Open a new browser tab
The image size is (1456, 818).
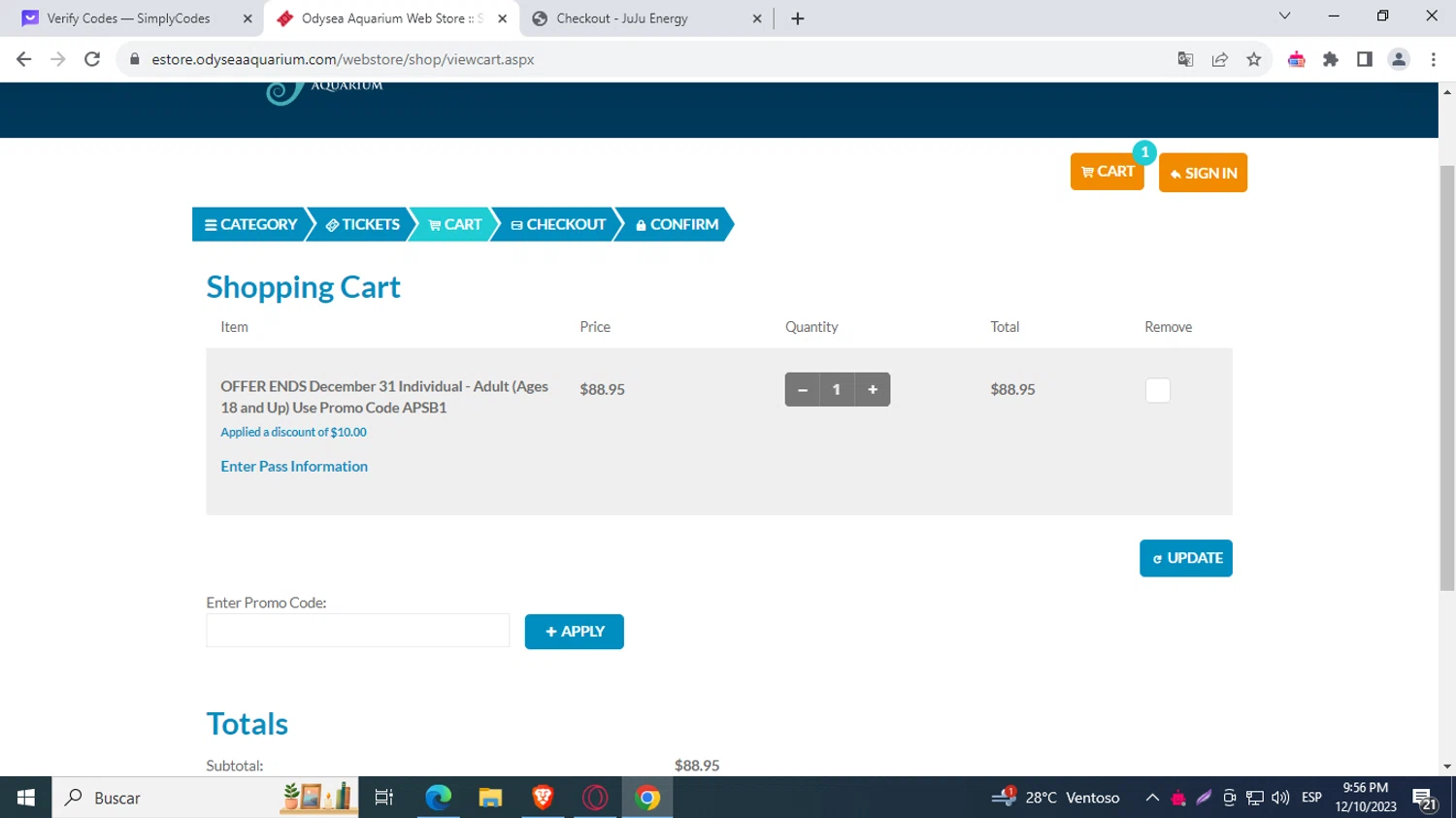click(x=798, y=18)
